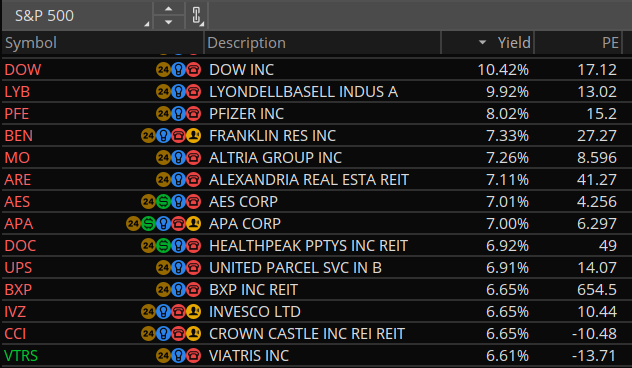Select the green VTRS symbol
This screenshot has height=368, width=632.
[x=21, y=356]
